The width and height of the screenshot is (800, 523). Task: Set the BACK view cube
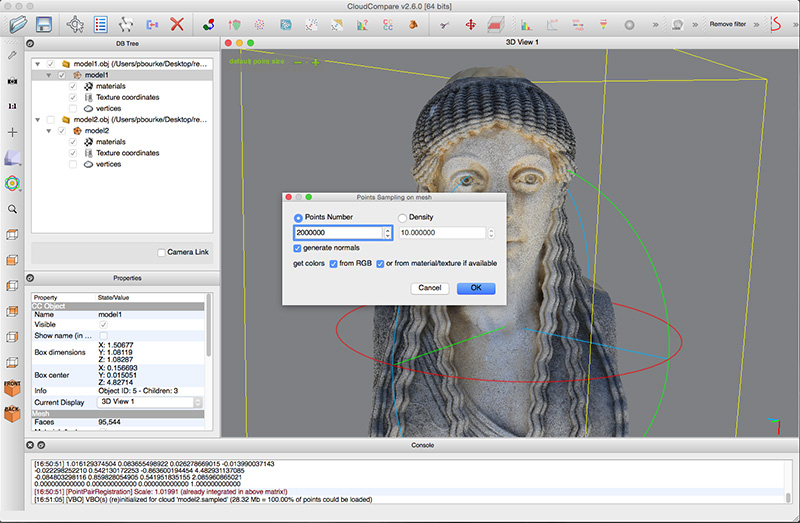[12, 414]
